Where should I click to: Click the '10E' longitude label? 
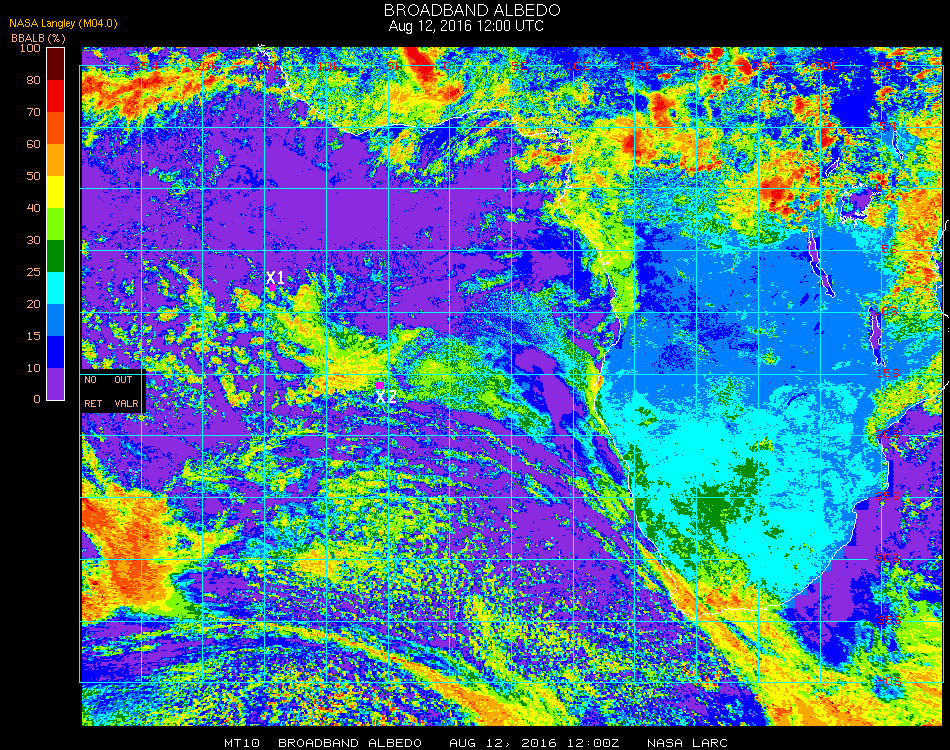578,66
